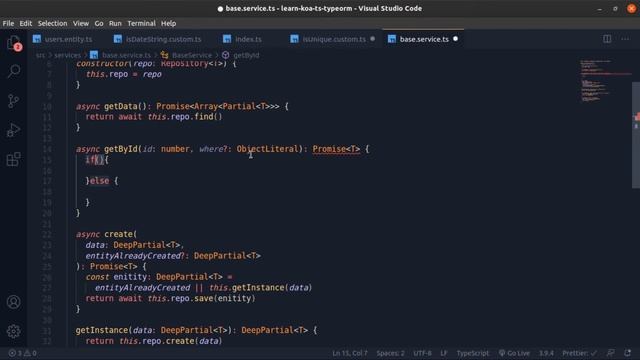Open the File menu
Viewport: 640px width, 360px height.
(x=8, y=23)
